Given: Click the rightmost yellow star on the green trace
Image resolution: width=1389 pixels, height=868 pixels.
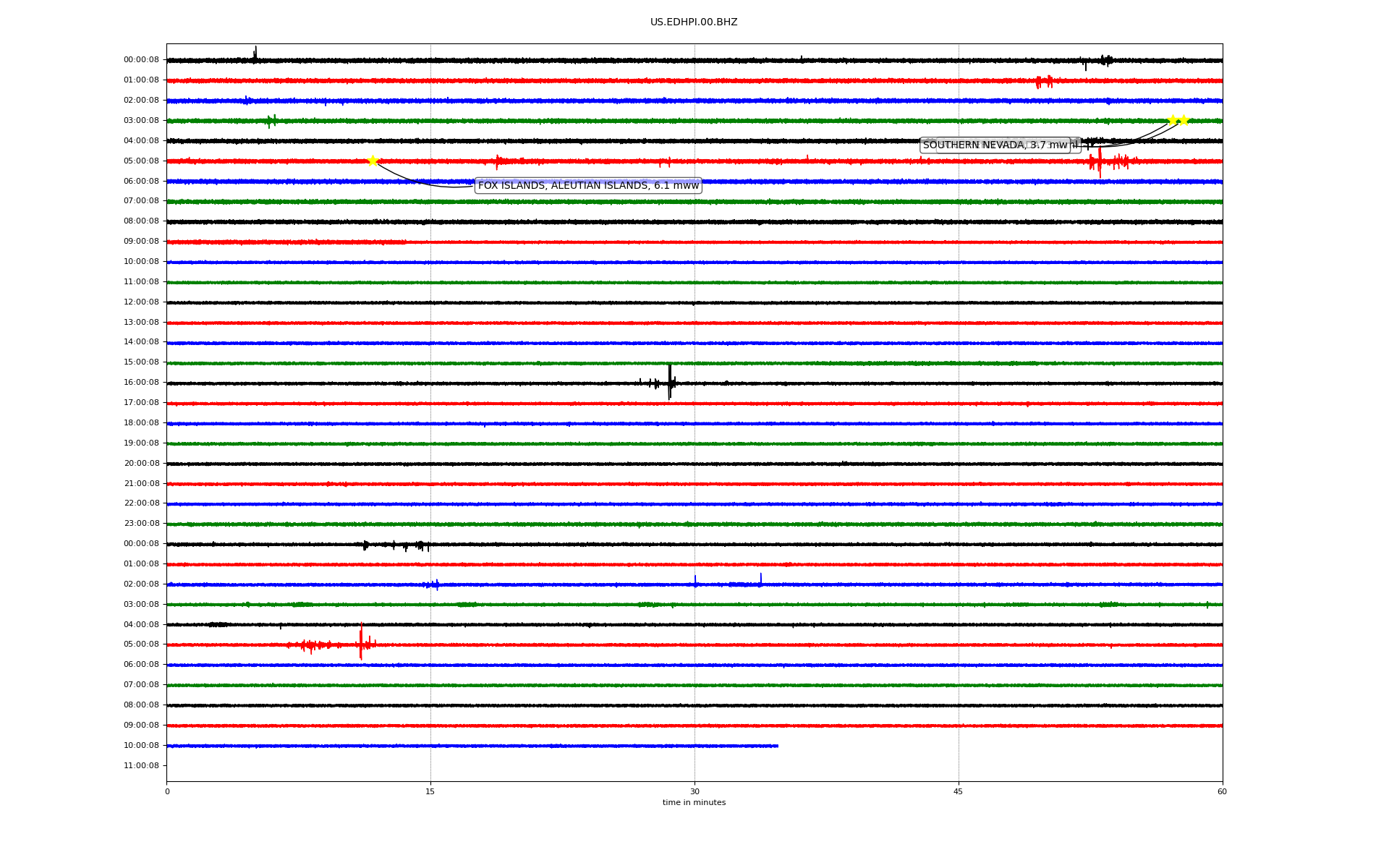Looking at the screenshot, I should click(1184, 120).
